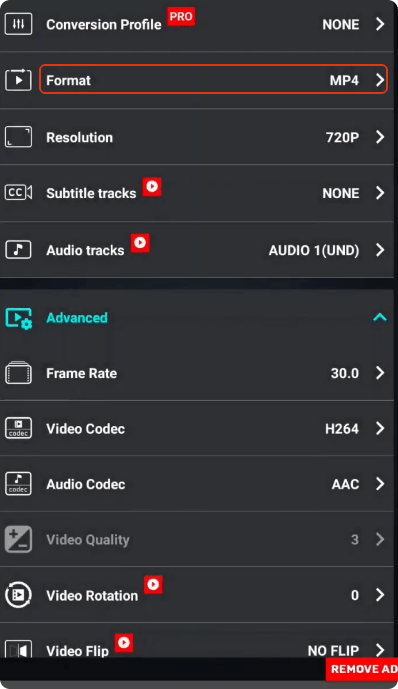
Task: Click the Resolution frame icon
Action: pyautogui.click(x=18, y=137)
